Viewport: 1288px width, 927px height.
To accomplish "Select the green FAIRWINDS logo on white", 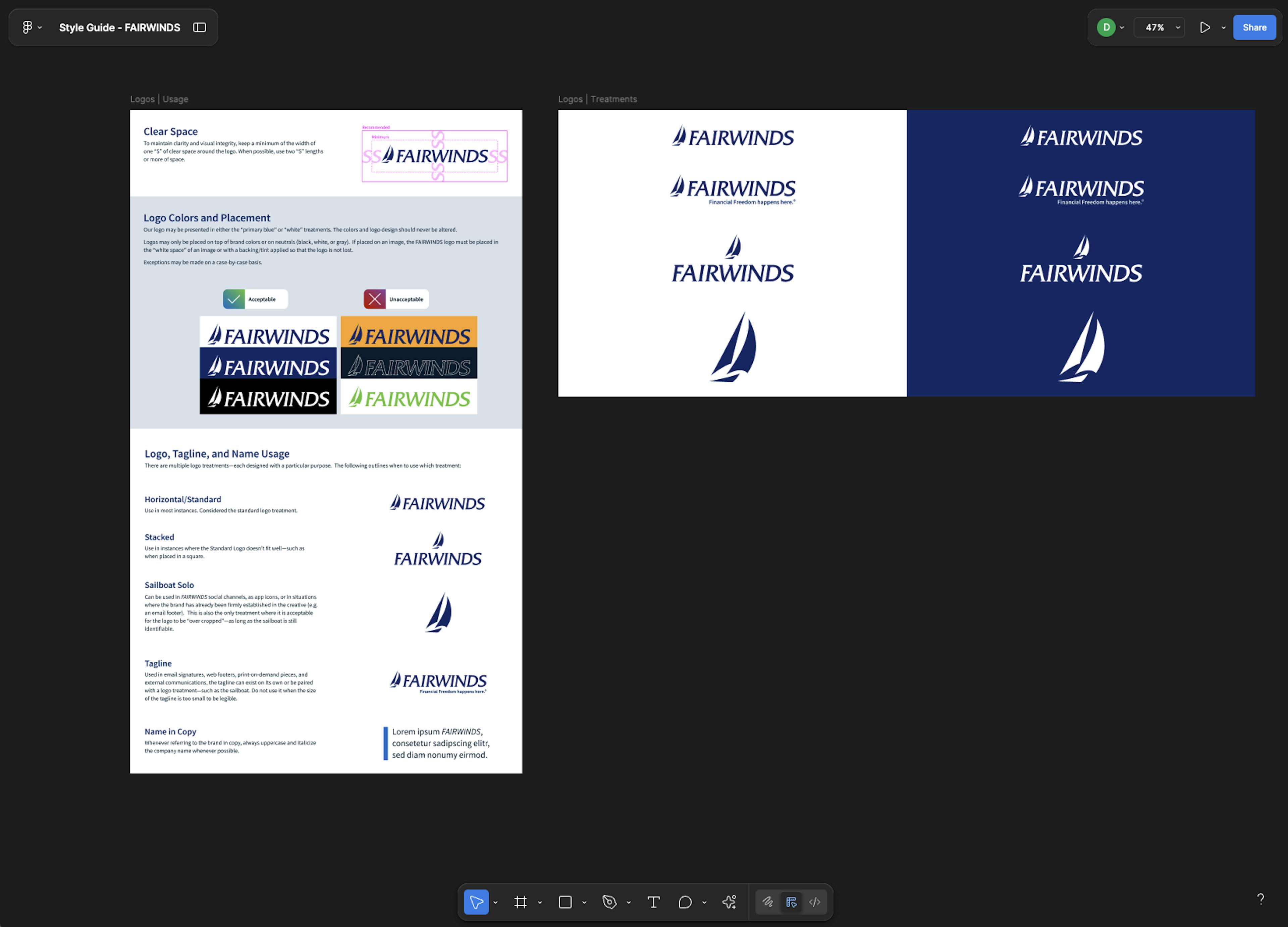I will [409, 396].
